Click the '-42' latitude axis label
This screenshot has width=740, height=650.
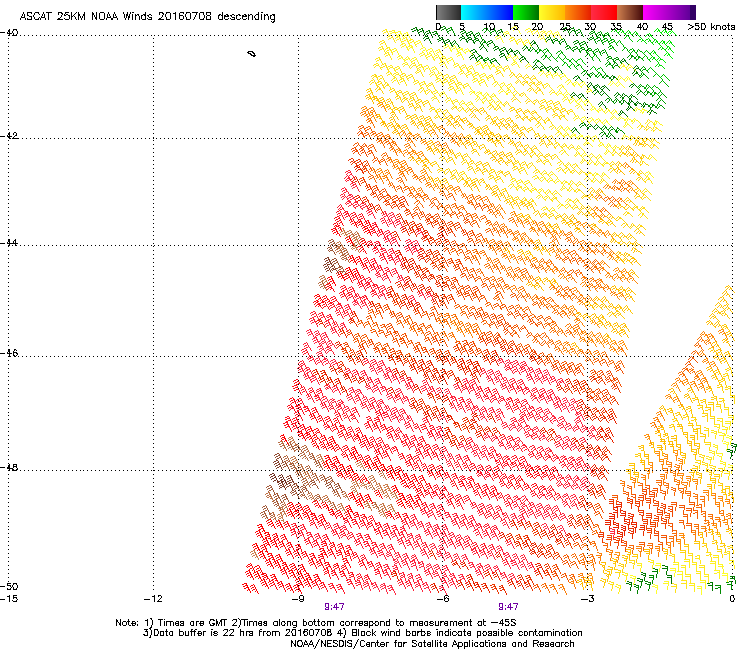pos(9,136)
